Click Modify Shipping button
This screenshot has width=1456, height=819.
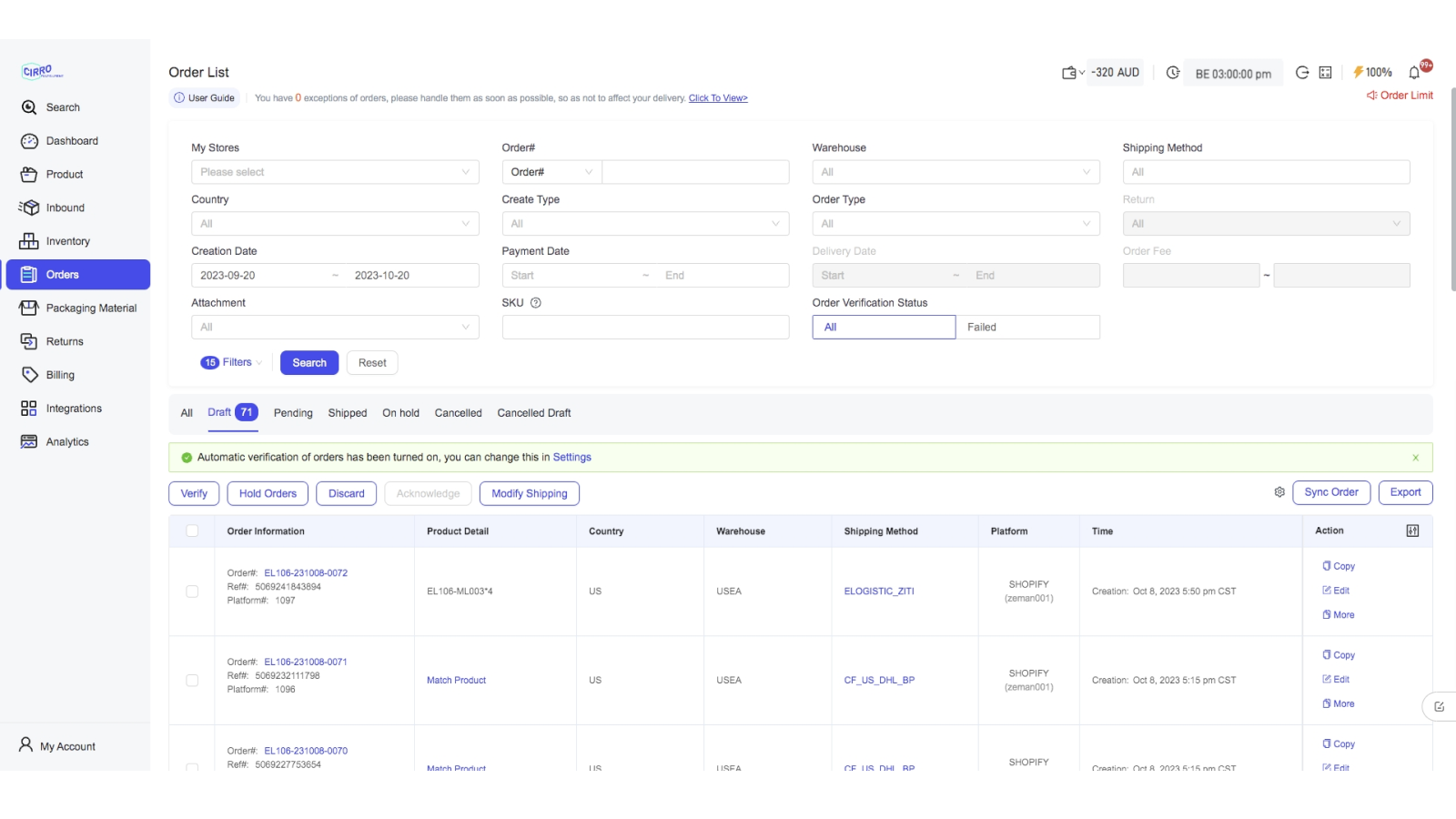coord(530,493)
